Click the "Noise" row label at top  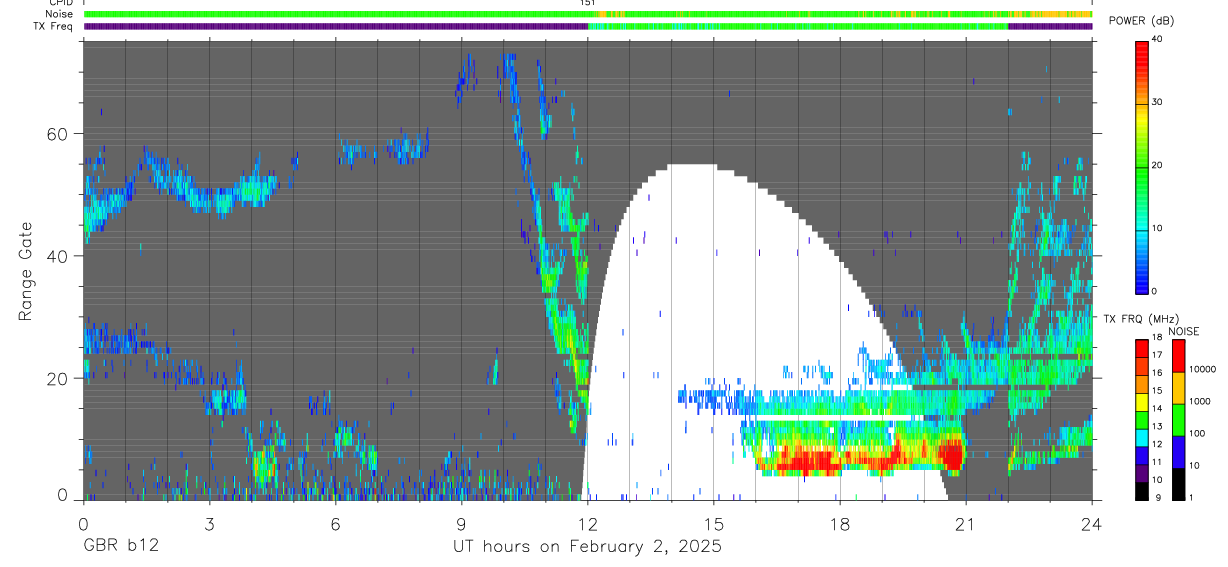59,14
